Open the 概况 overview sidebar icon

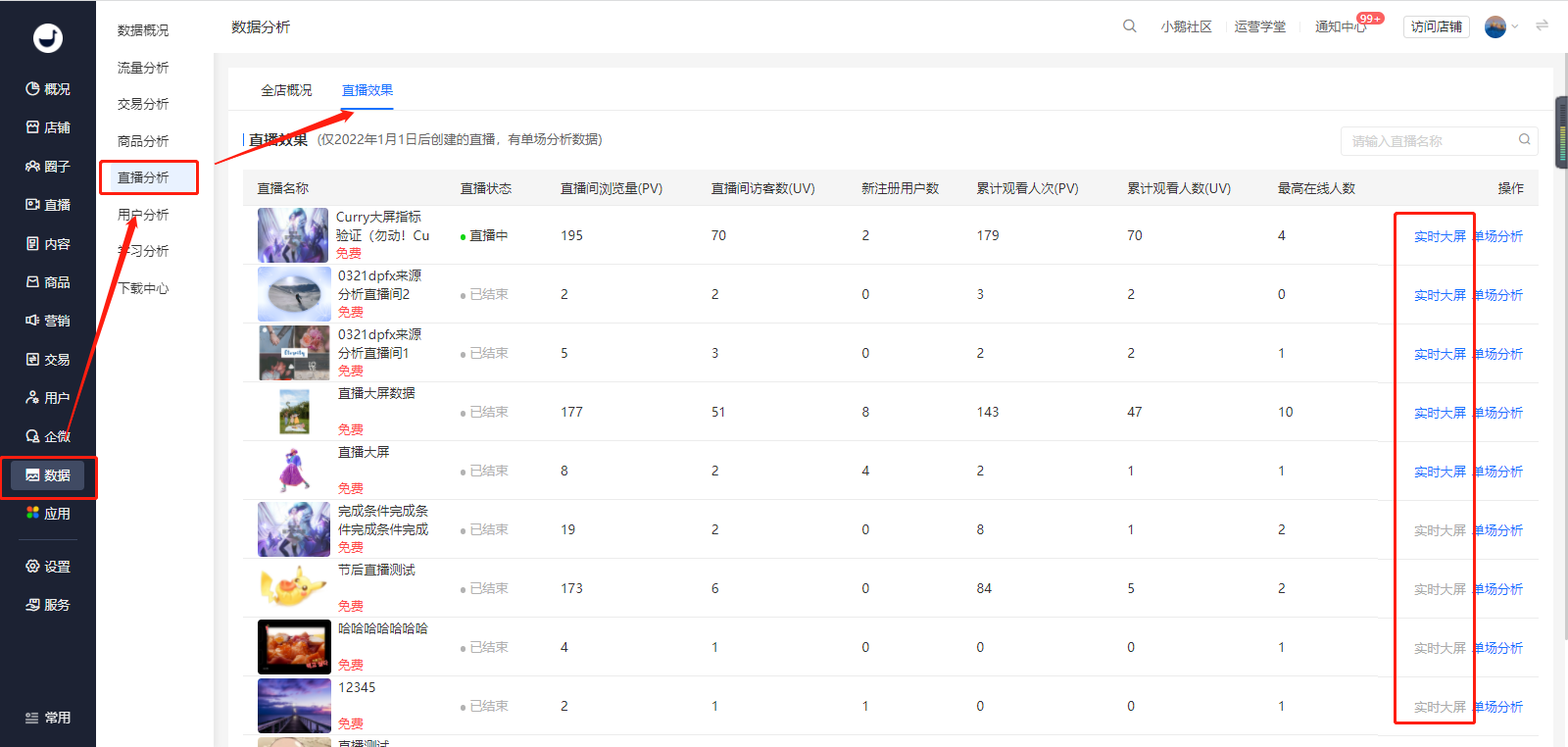47,89
